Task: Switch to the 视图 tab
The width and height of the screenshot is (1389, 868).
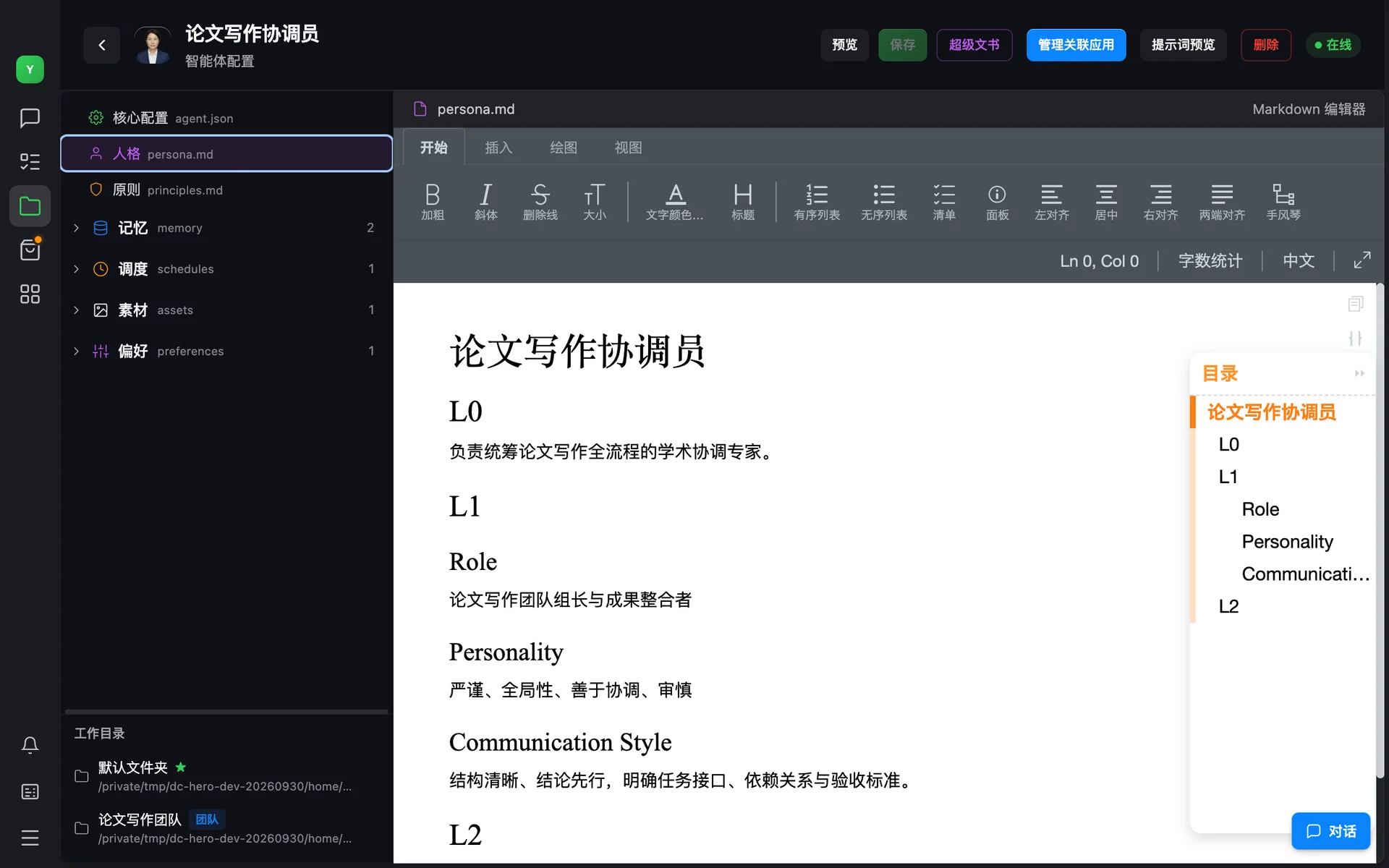Action: [x=628, y=148]
